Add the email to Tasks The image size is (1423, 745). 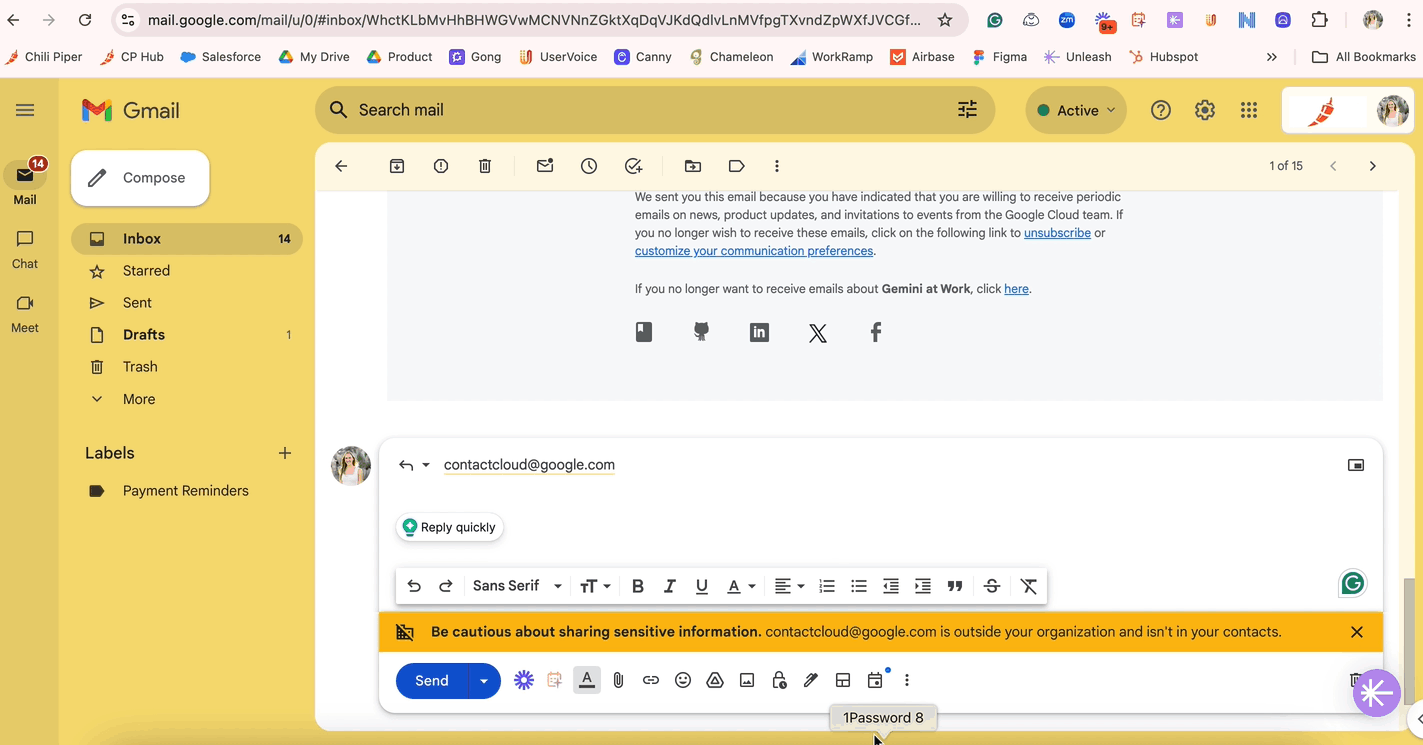(x=633, y=166)
